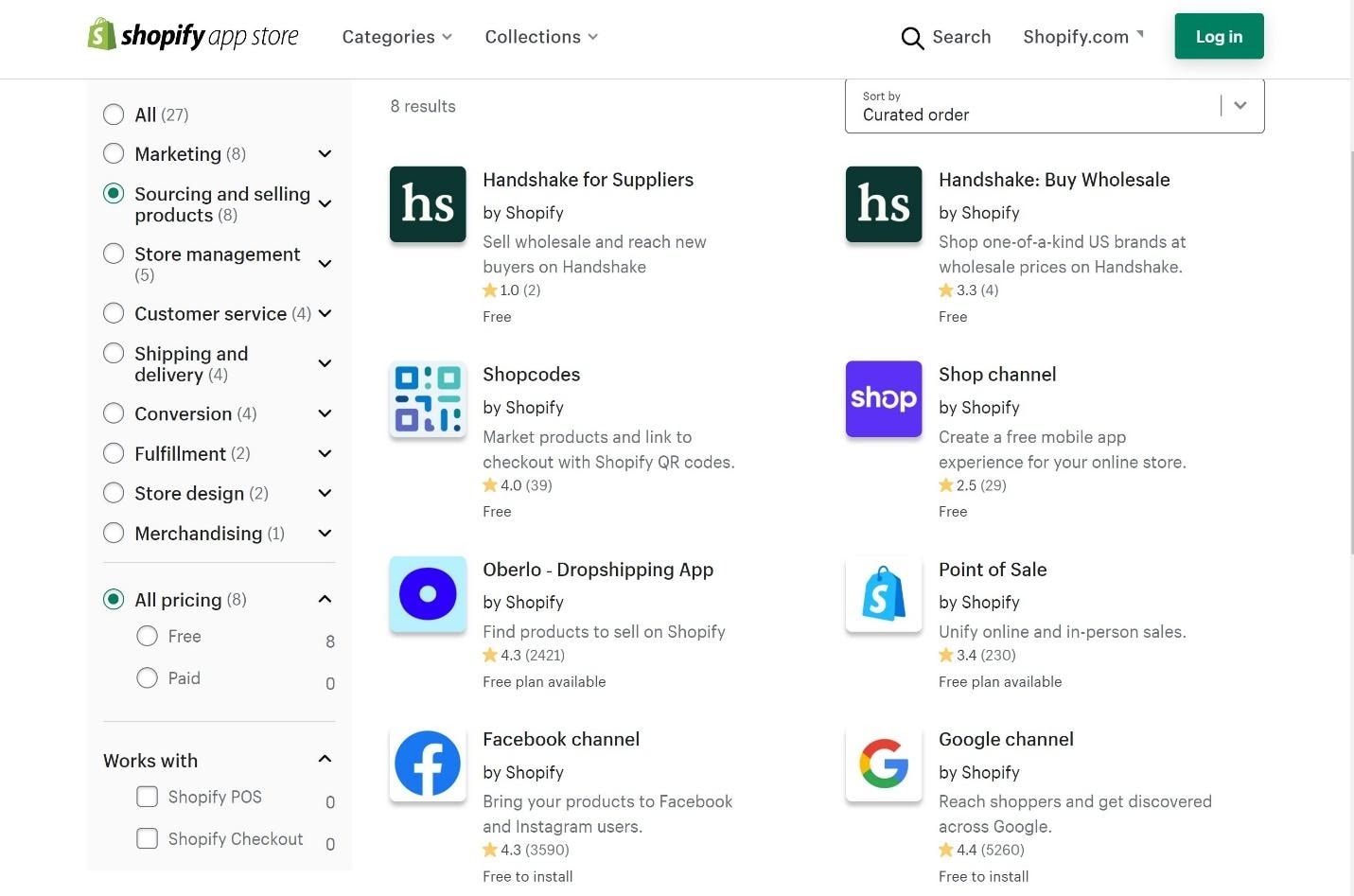Viewport: 1354px width, 896px height.
Task: Open the Handshake for Suppliers title link
Action: pyautogui.click(x=588, y=180)
